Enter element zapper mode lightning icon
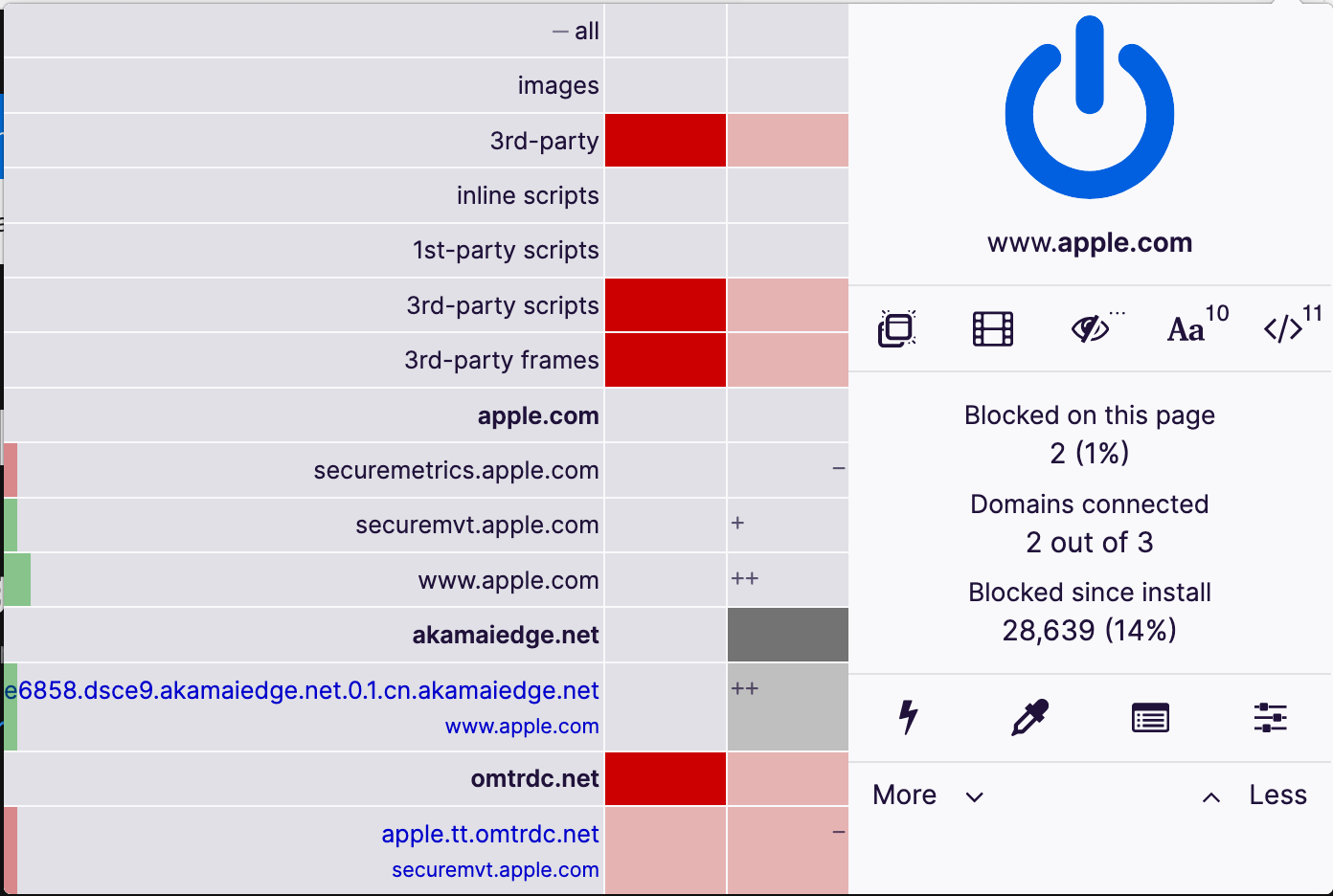Viewport: 1333px width, 896px height. coord(908,716)
